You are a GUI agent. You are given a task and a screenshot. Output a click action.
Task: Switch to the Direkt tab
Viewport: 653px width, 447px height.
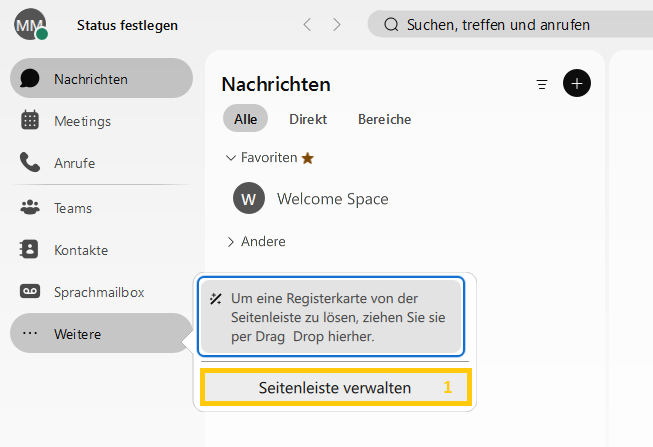[x=308, y=119]
